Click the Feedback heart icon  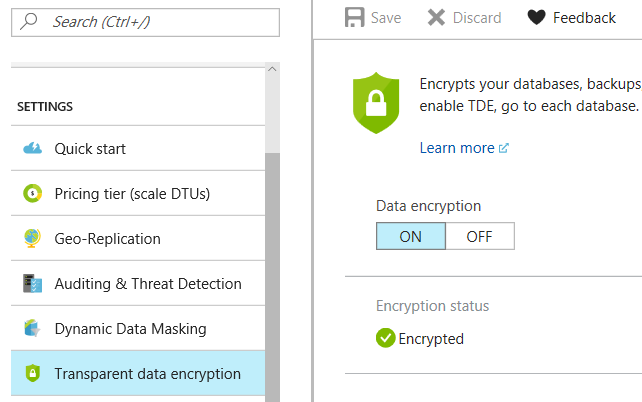[537, 17]
